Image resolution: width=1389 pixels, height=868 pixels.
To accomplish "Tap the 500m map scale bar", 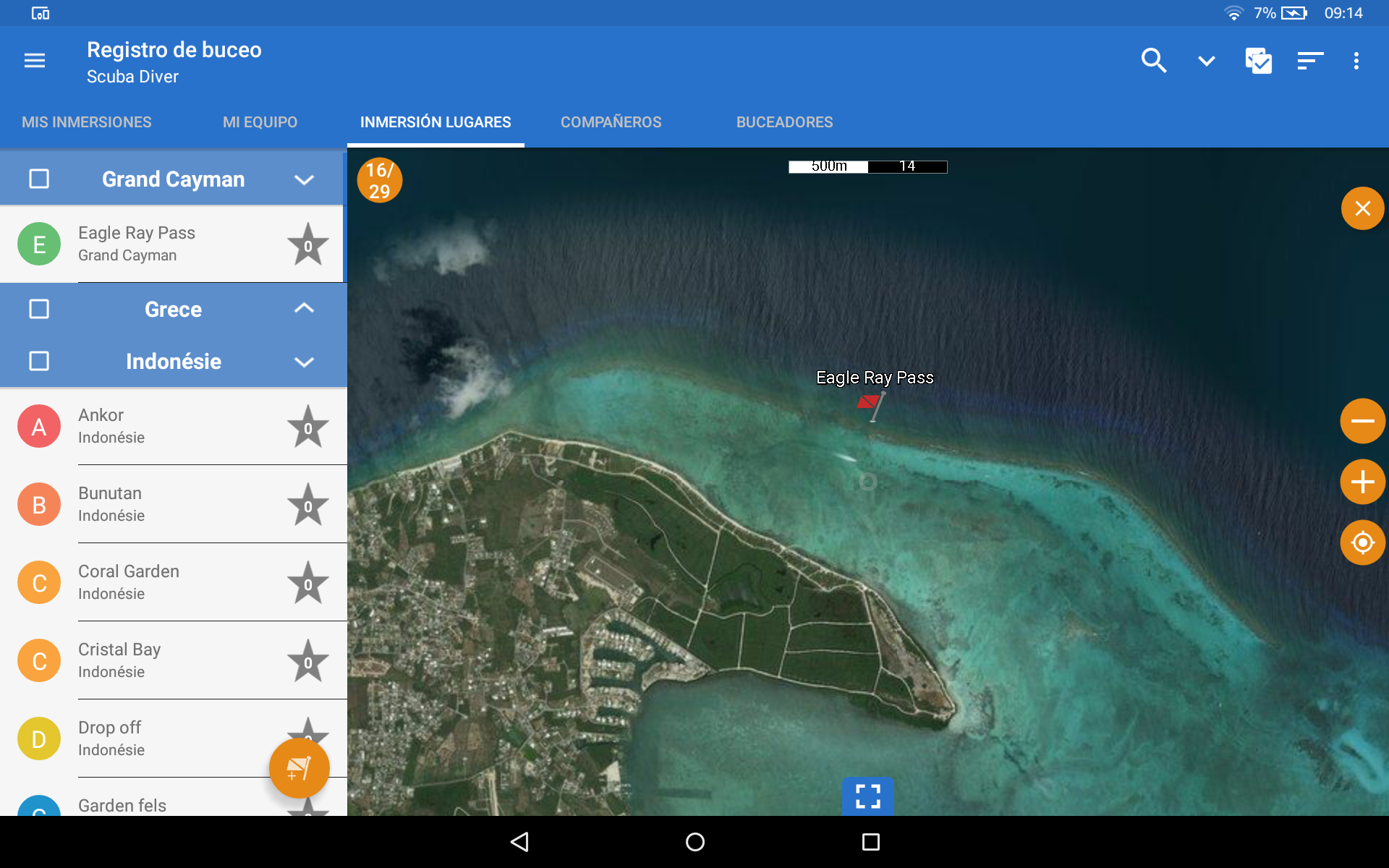I will click(868, 166).
